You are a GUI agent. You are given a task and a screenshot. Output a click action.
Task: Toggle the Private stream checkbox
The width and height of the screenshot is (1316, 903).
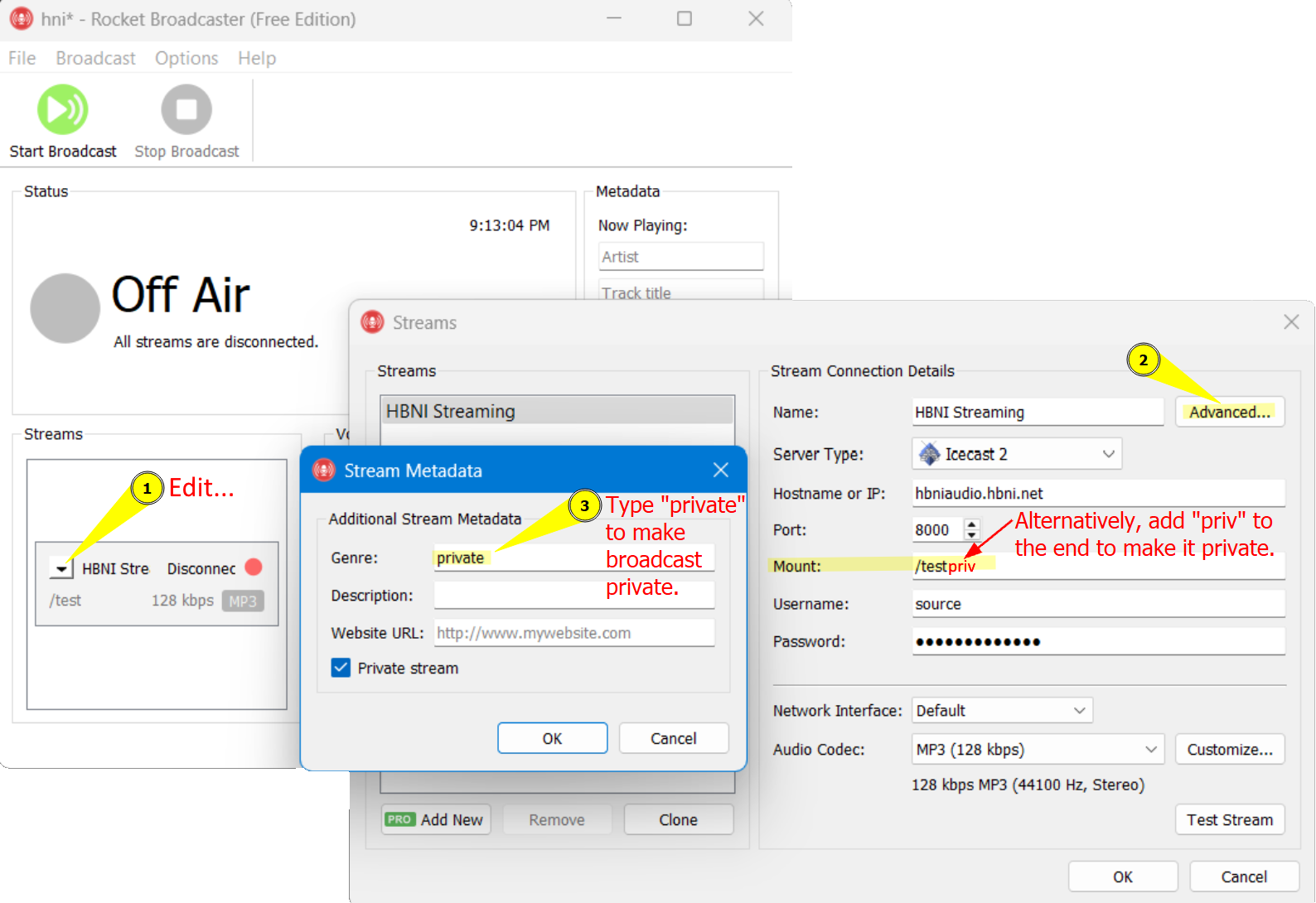point(341,668)
